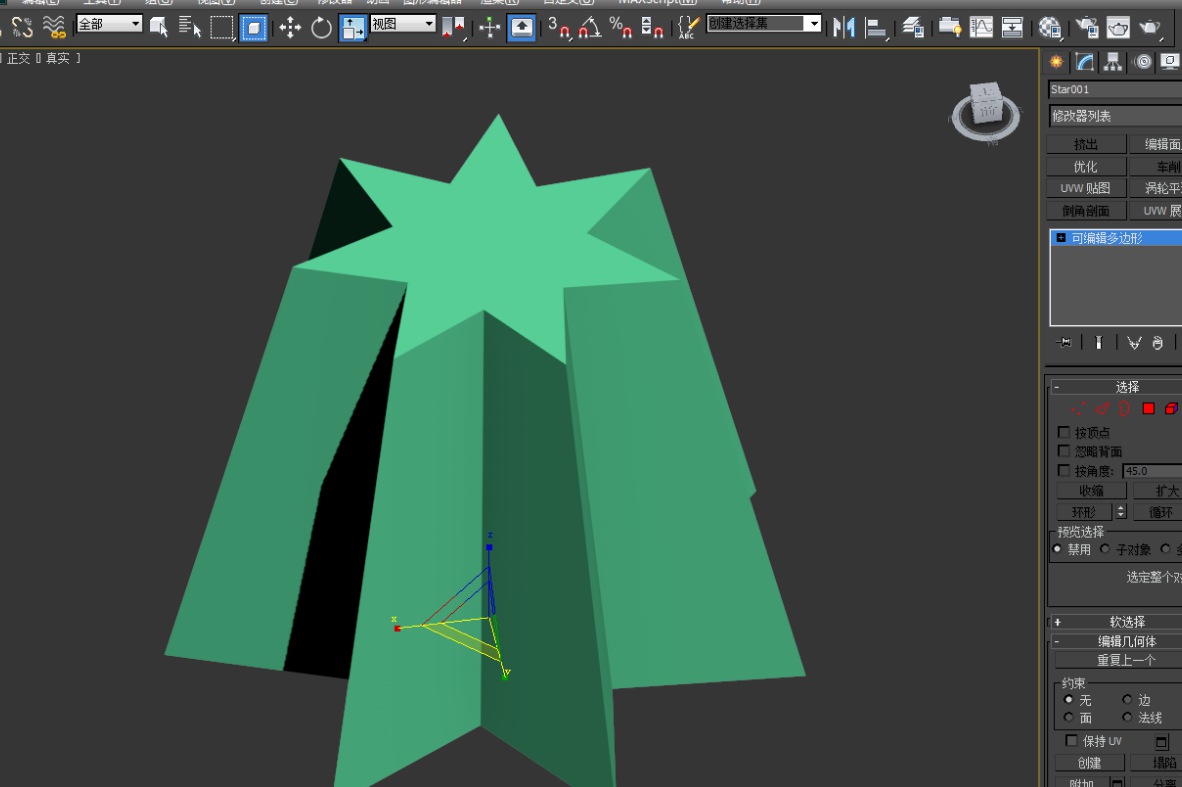Click the Select and Manipulate icon
1182x787 pixels.
coord(490,29)
